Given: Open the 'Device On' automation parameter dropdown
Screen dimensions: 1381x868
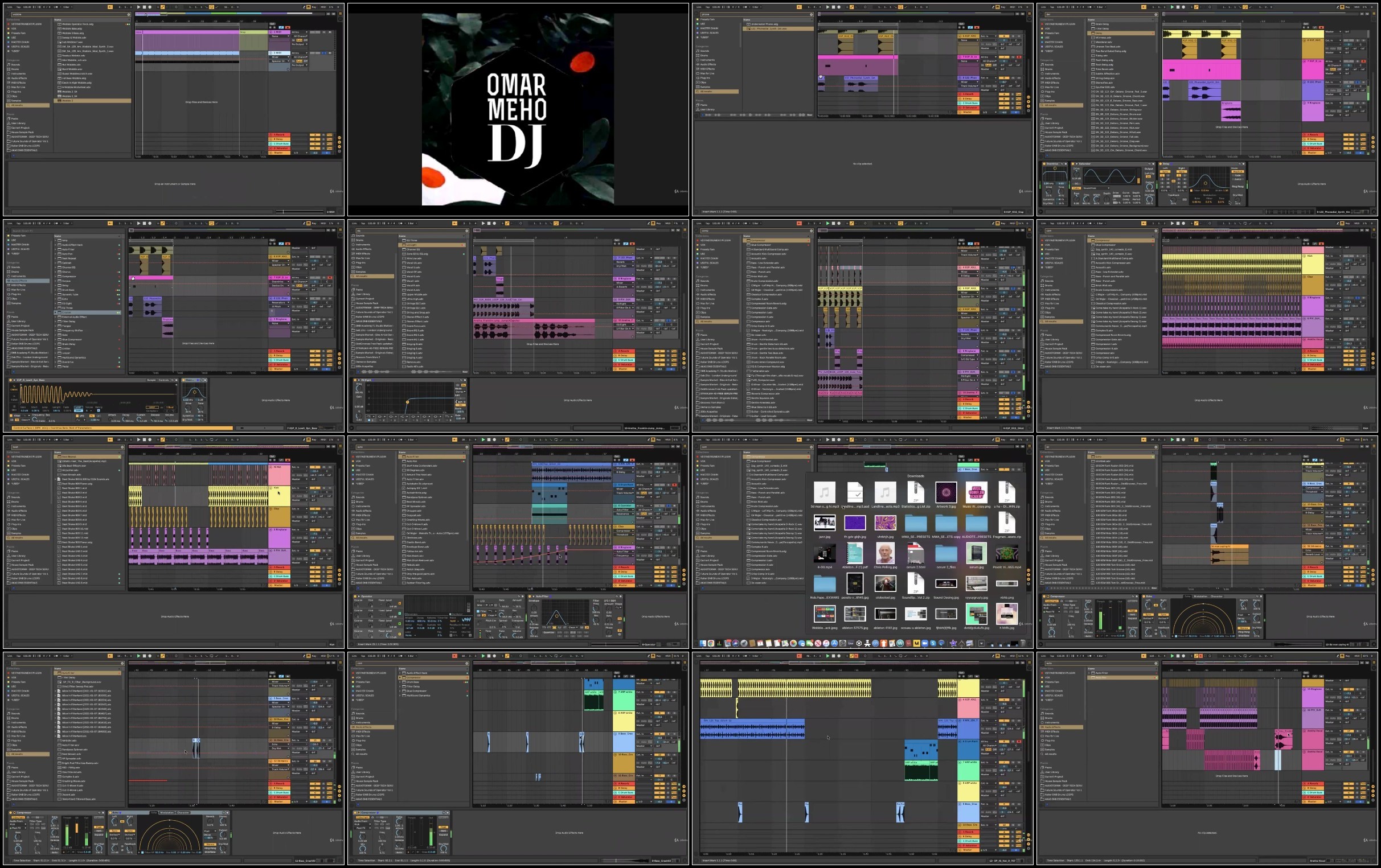Looking at the screenshot, I should coord(279,286).
